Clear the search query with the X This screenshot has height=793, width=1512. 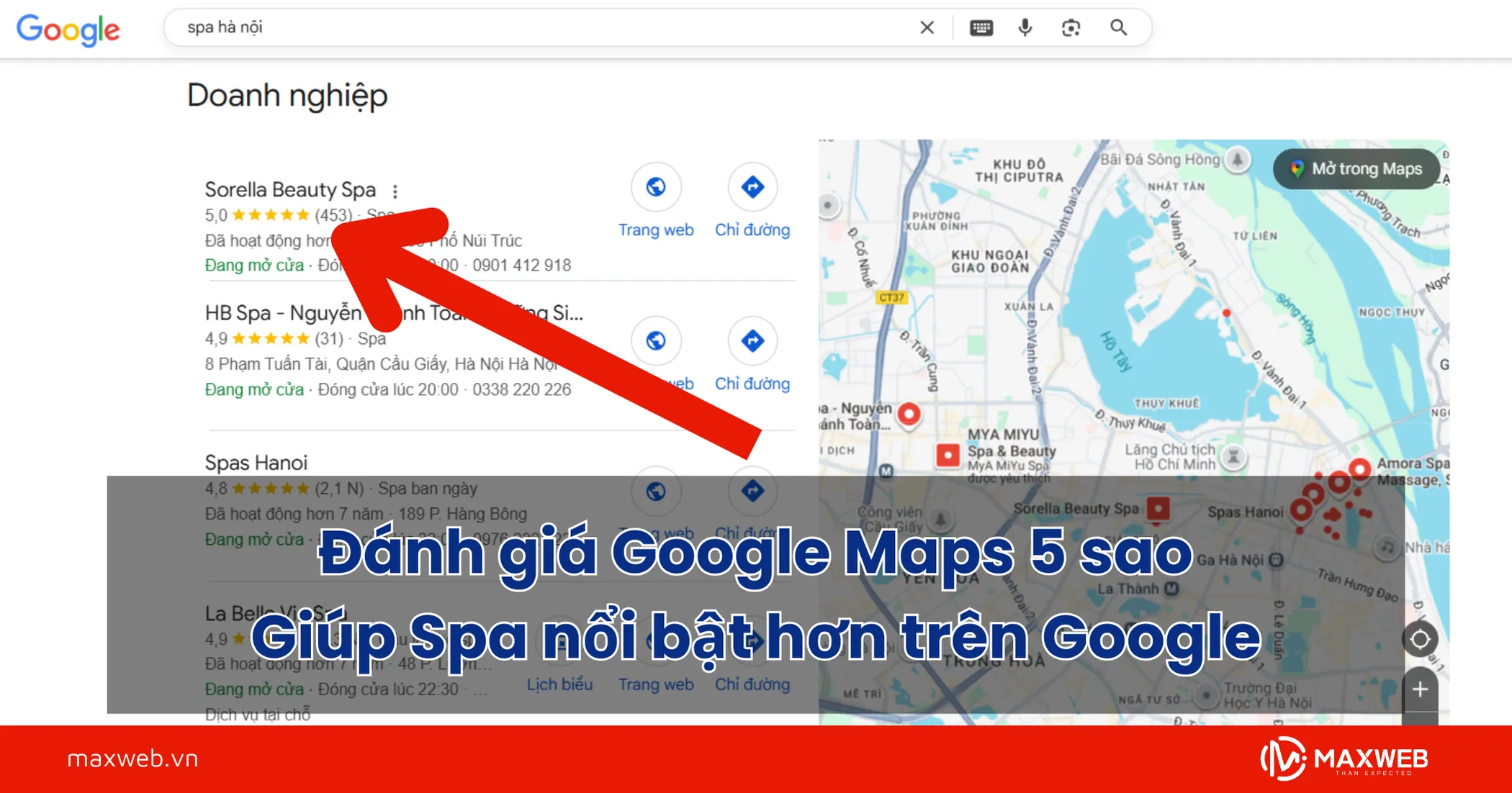click(927, 27)
